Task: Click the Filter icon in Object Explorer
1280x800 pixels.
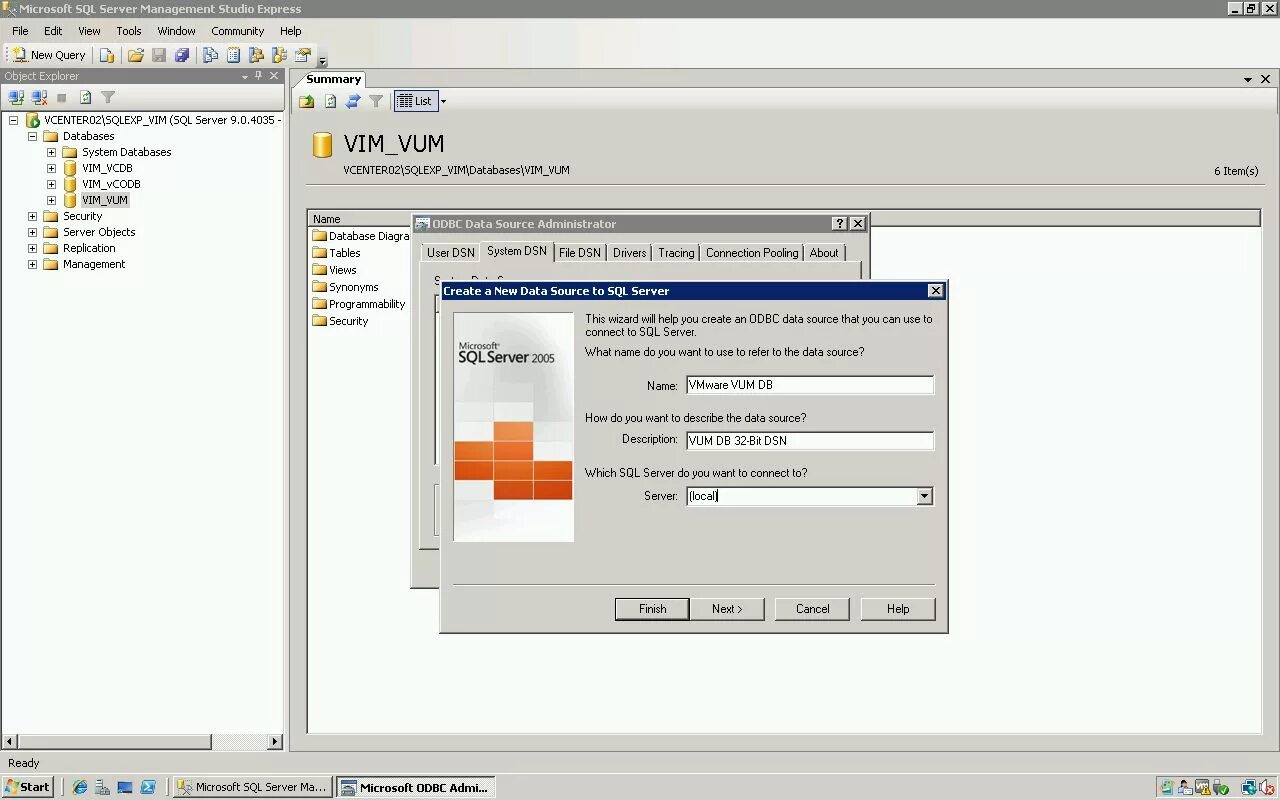Action: click(108, 98)
